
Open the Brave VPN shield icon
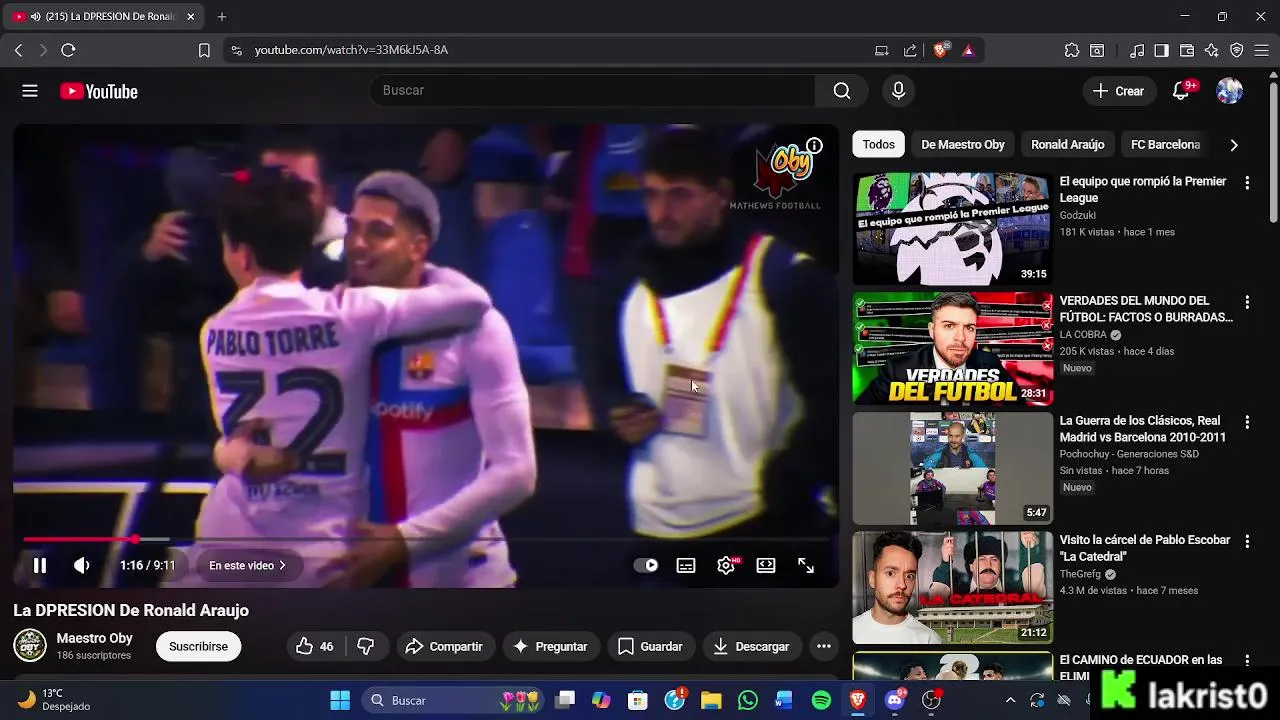(x=1237, y=50)
